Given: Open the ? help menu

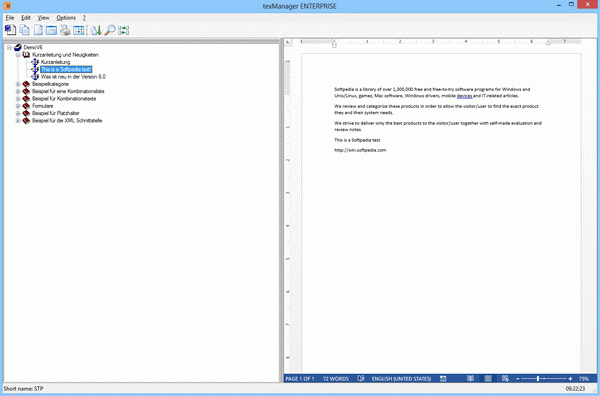Looking at the screenshot, I should click(x=84, y=18).
